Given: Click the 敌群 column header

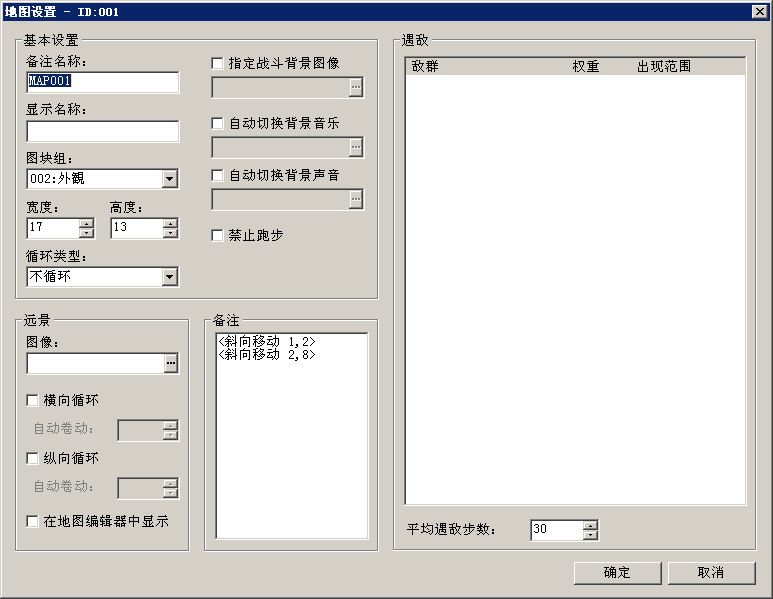Looking at the screenshot, I should pos(486,66).
